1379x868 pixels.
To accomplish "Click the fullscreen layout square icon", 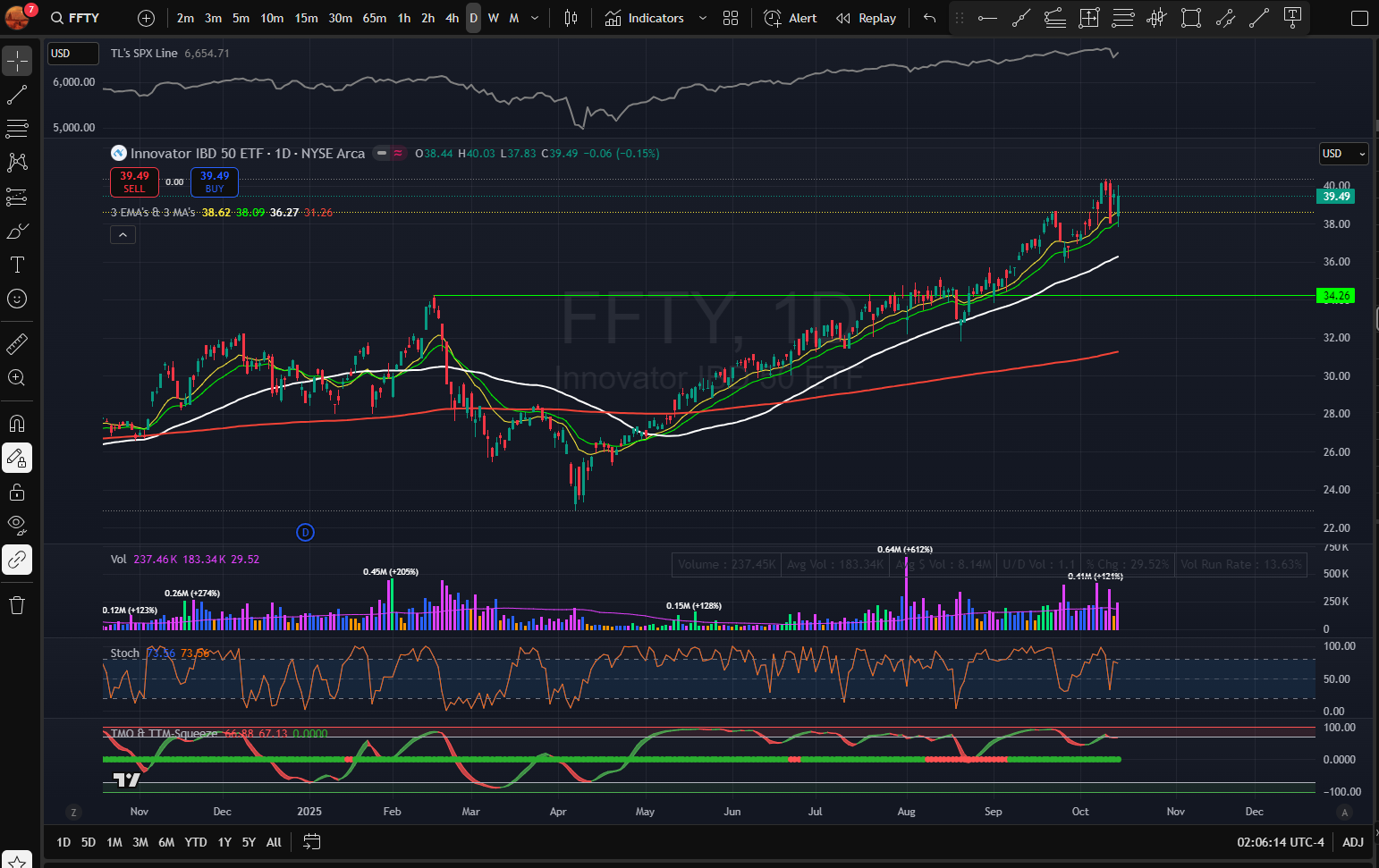I will pos(1359,18).
